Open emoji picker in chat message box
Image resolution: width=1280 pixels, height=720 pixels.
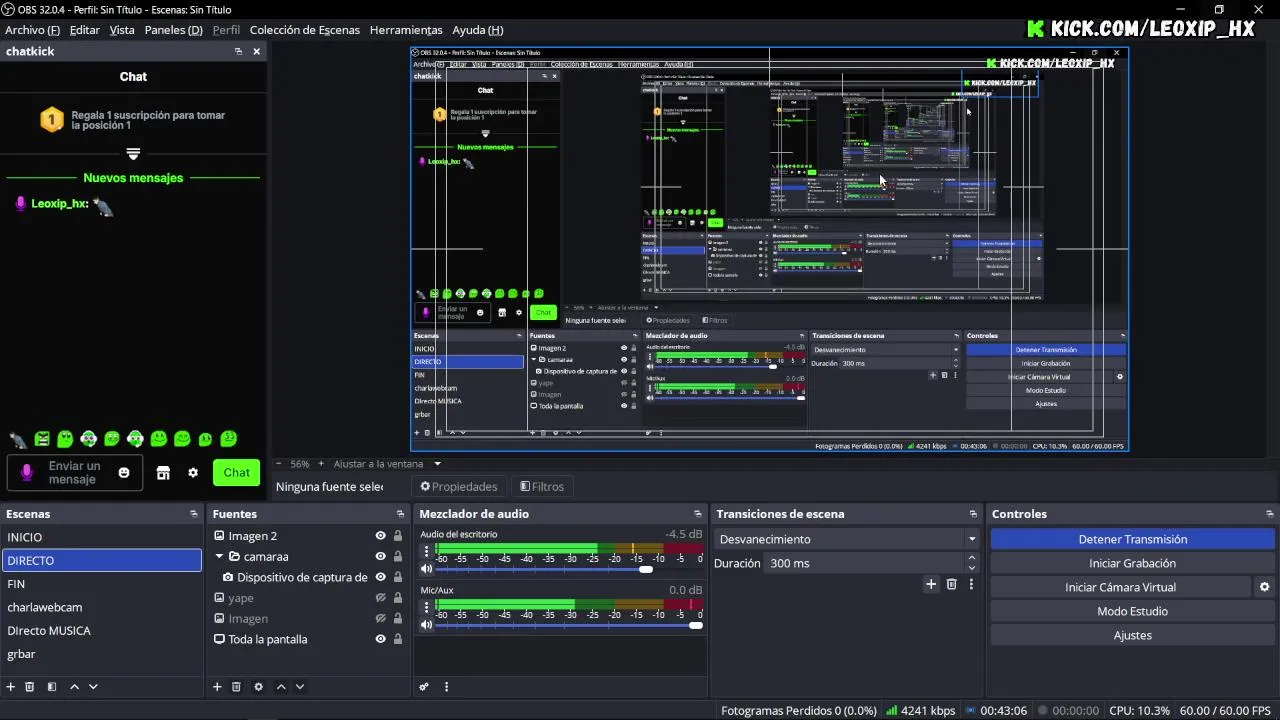(x=124, y=473)
